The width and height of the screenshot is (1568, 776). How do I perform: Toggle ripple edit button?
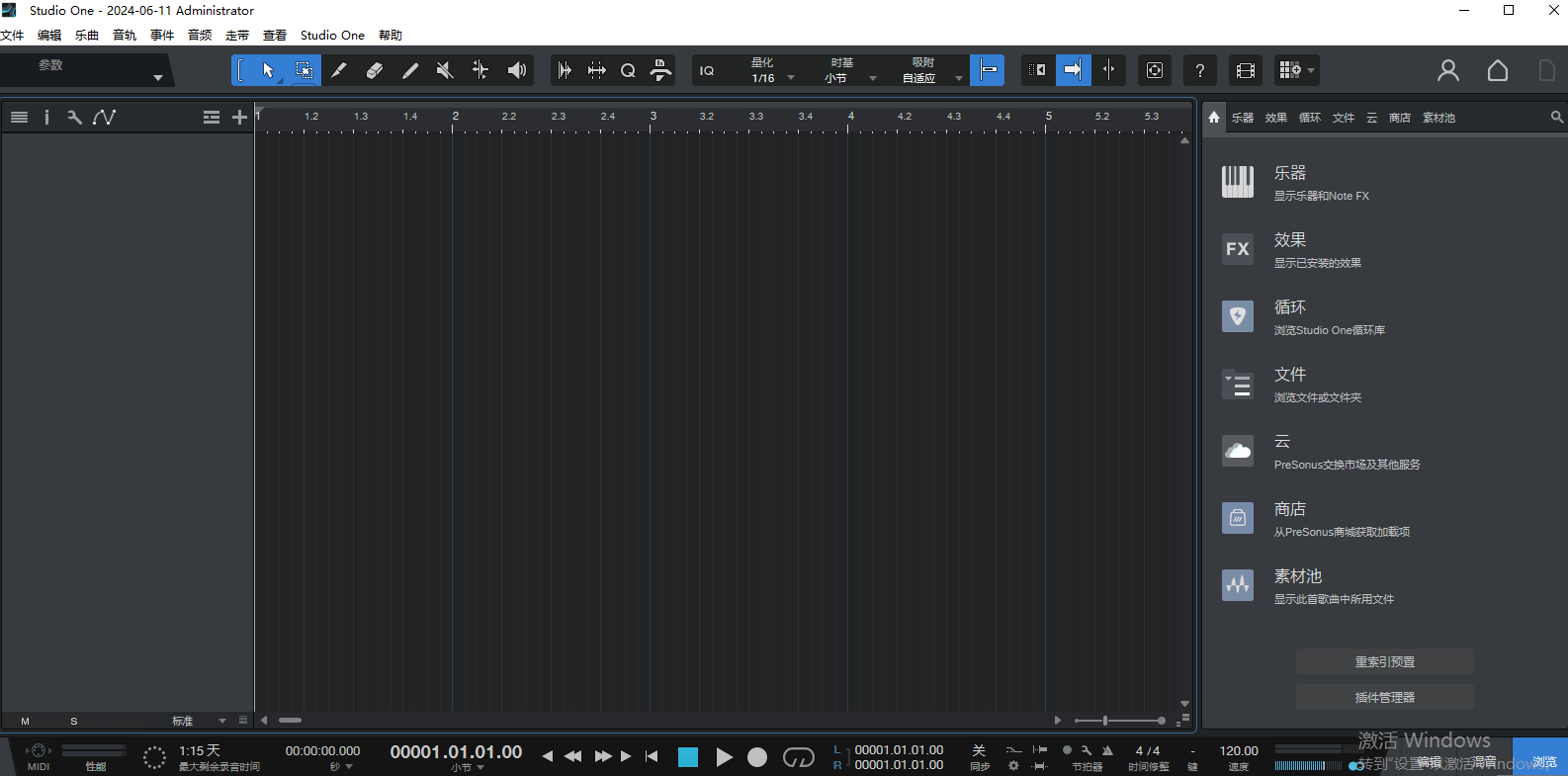[x=1036, y=70]
